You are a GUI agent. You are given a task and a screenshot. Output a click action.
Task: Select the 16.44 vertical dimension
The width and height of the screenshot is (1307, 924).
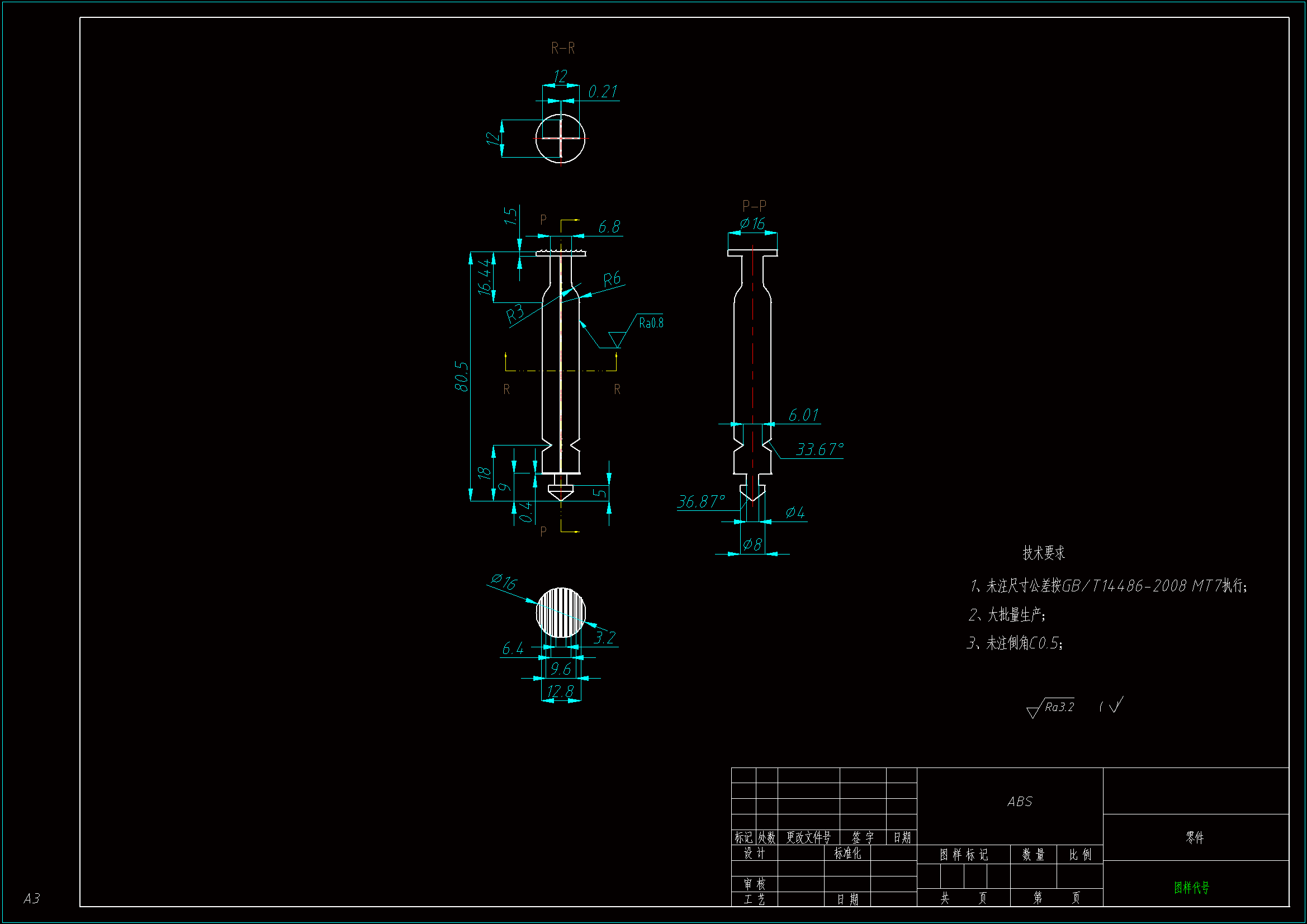point(485,277)
